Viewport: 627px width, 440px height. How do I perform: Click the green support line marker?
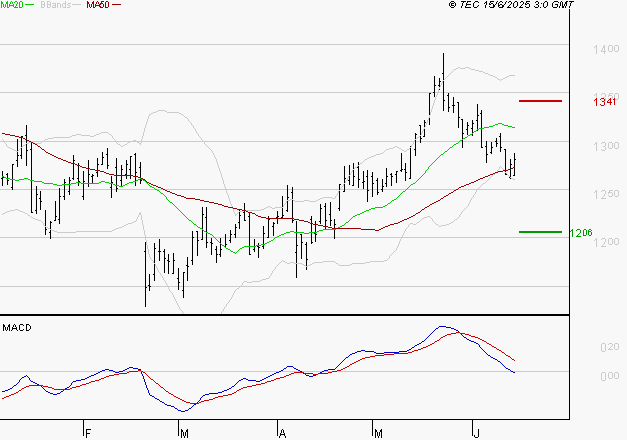click(x=540, y=232)
